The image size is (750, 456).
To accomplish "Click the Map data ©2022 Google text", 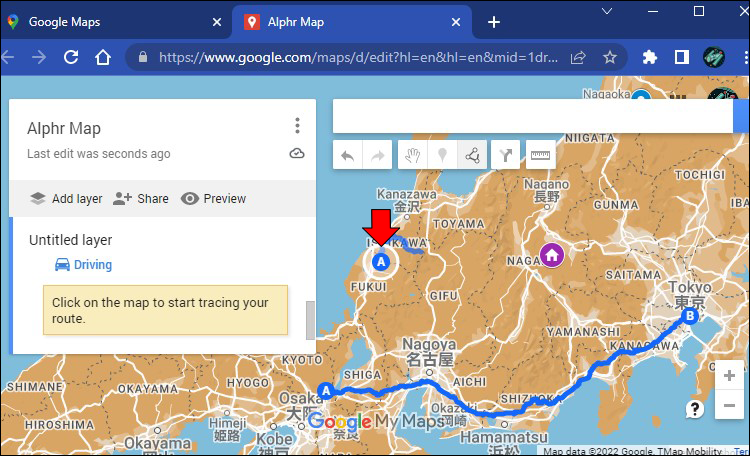I will pos(598,451).
